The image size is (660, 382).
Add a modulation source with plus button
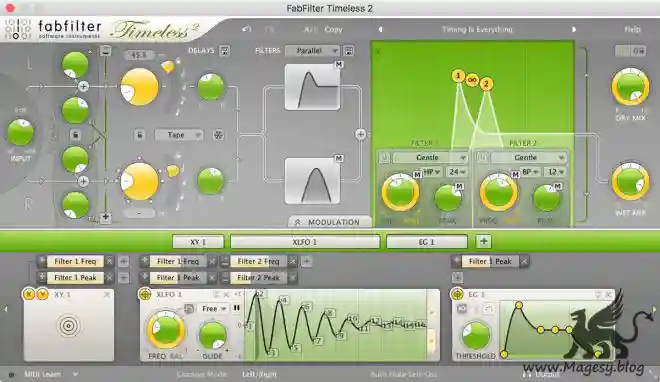pyautogui.click(x=483, y=241)
